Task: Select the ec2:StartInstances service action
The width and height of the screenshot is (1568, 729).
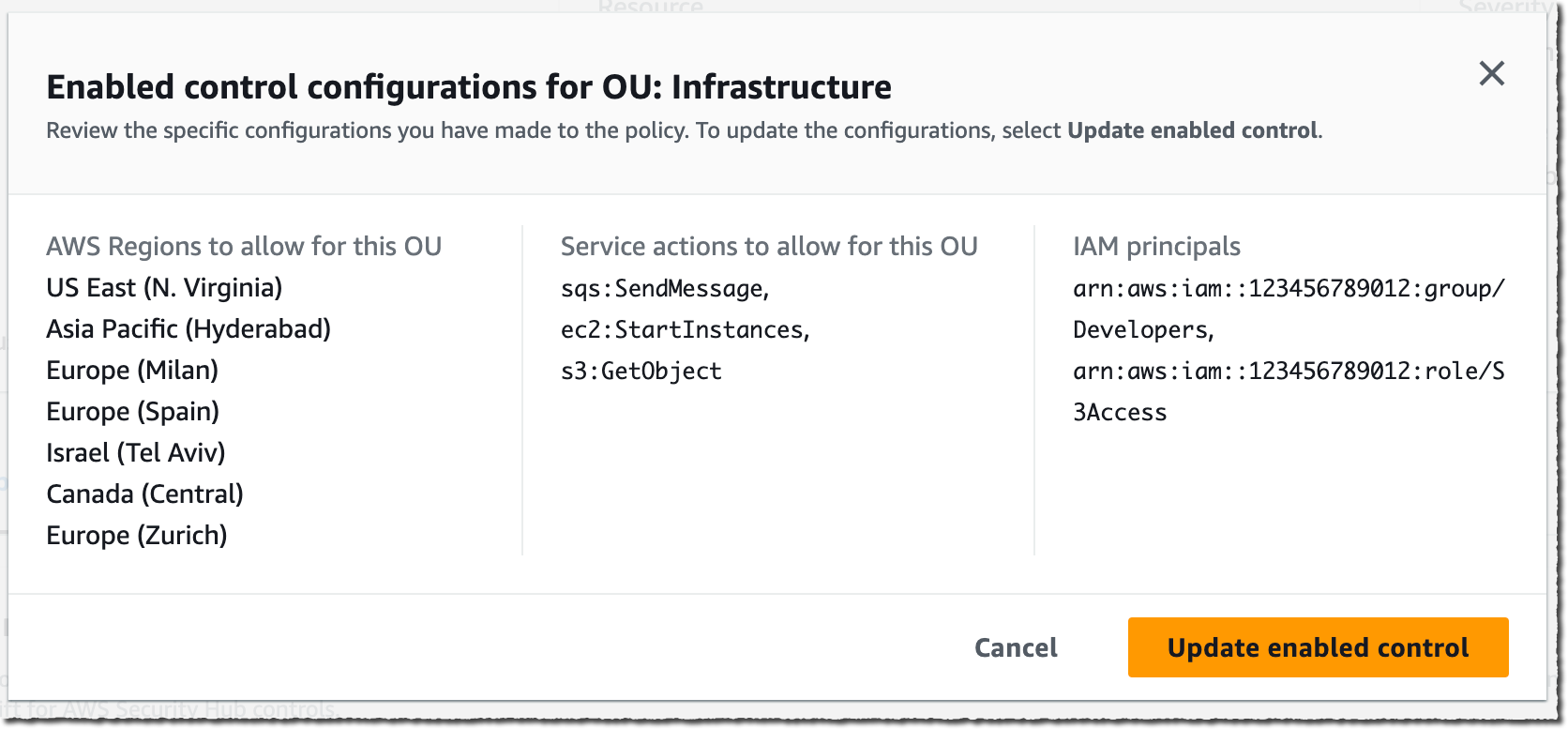Action: (685, 329)
